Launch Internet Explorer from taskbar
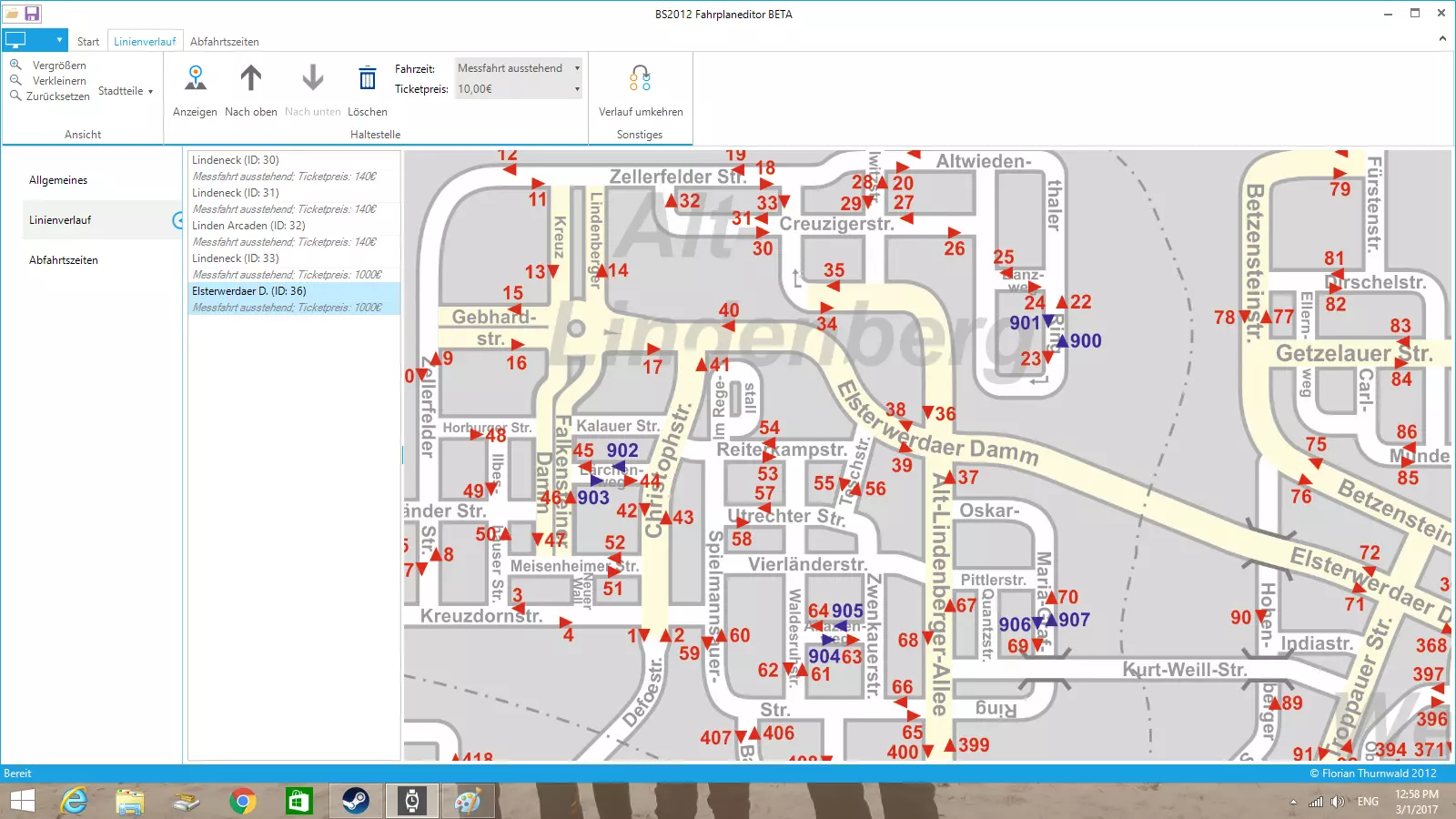This screenshot has width=1456, height=819. point(74,801)
